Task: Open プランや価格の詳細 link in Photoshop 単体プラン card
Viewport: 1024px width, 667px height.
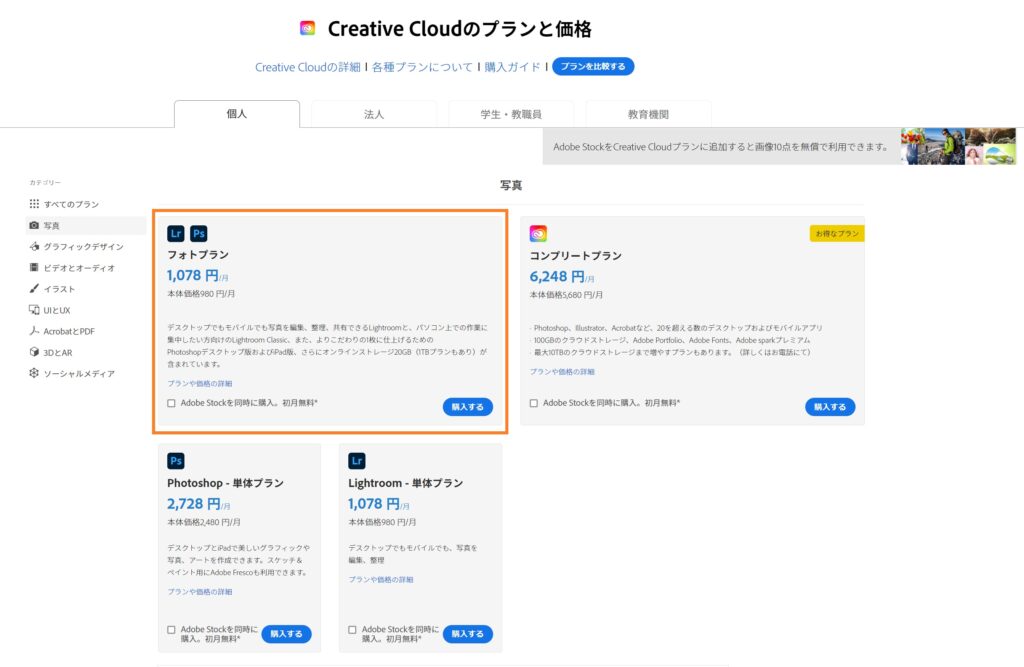Action: click(x=200, y=592)
